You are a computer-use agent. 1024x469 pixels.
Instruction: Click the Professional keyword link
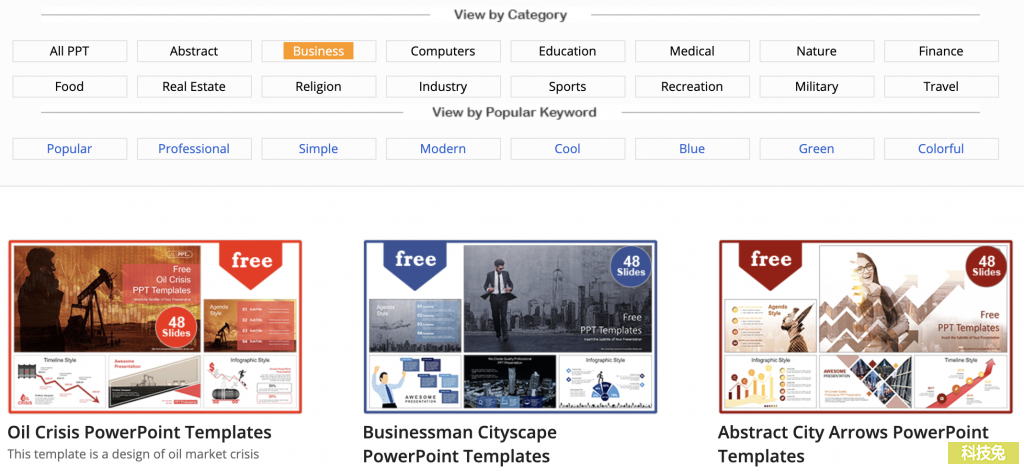coord(194,149)
